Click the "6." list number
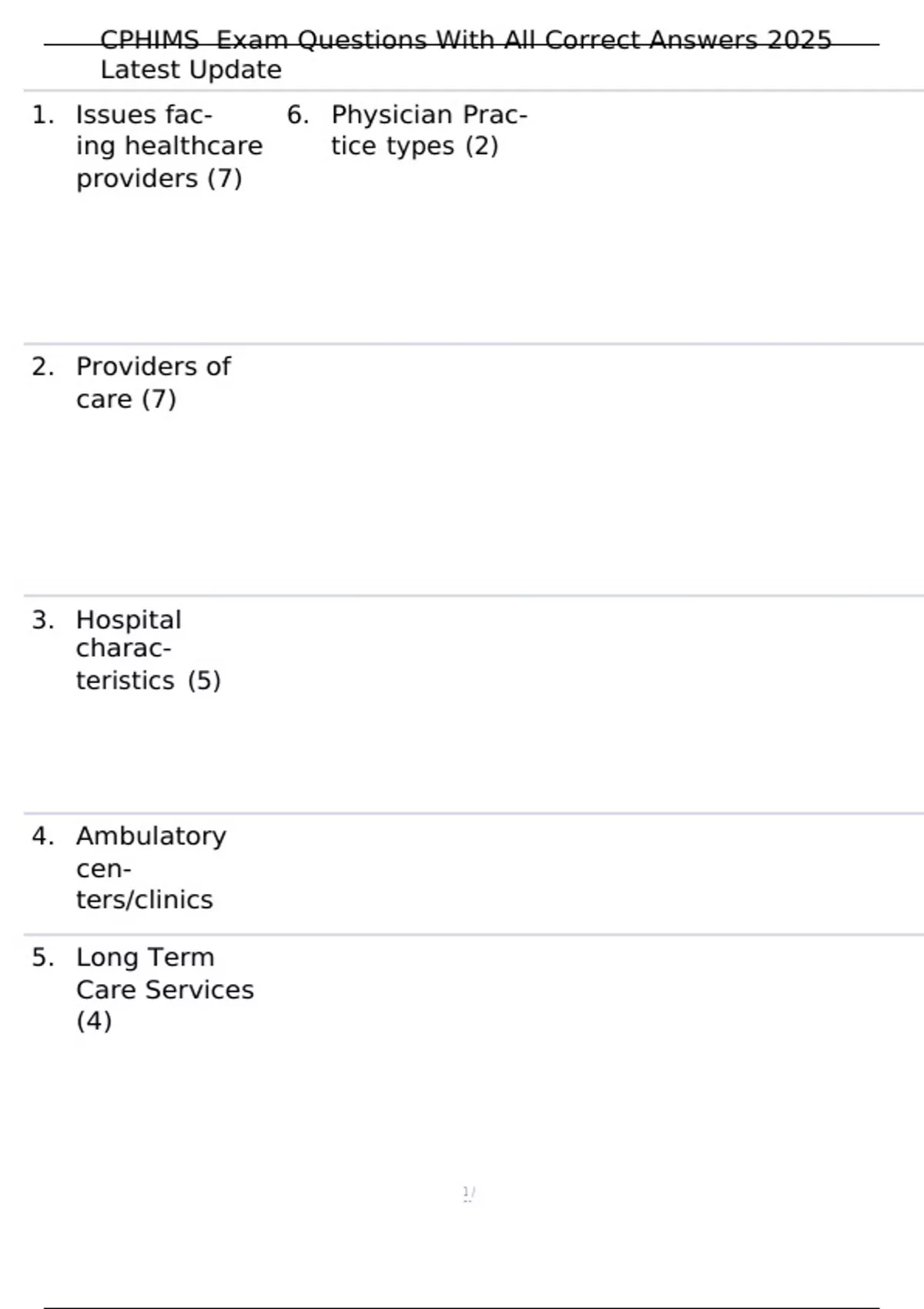Viewport: 924px width, 1309px height. pyautogui.click(x=298, y=115)
